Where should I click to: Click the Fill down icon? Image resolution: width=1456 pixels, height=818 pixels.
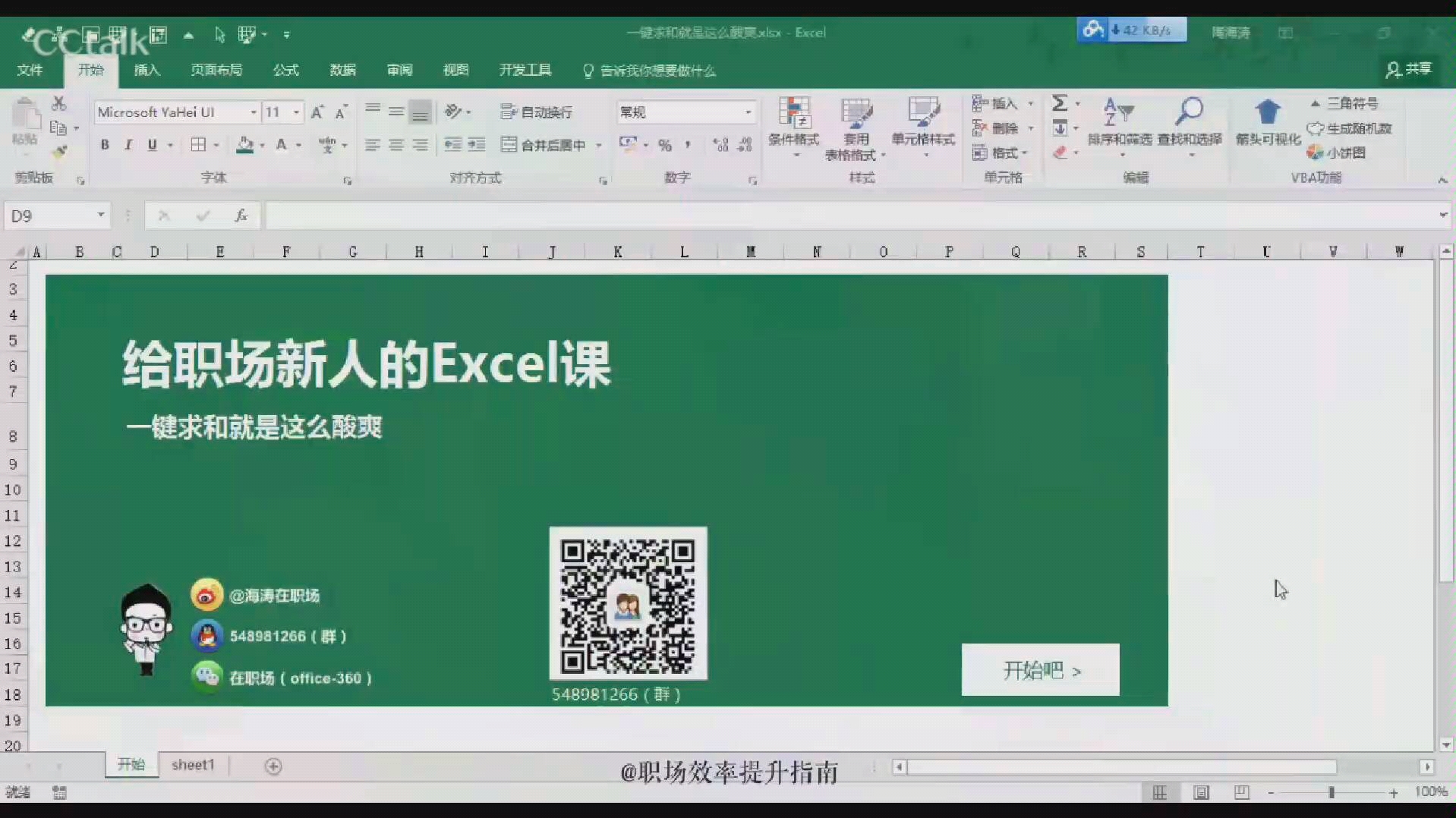point(1060,128)
